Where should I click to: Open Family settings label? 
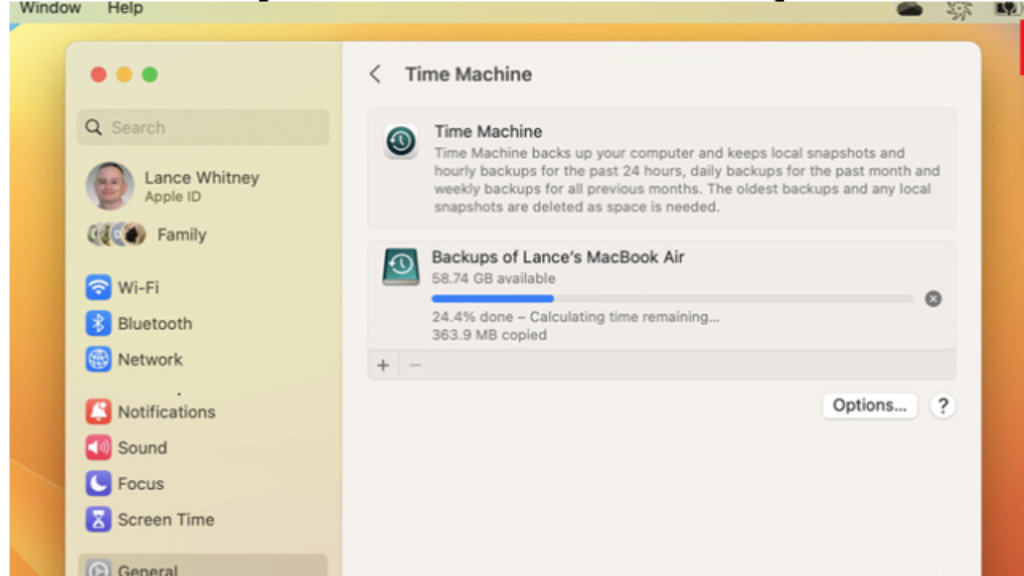point(182,234)
